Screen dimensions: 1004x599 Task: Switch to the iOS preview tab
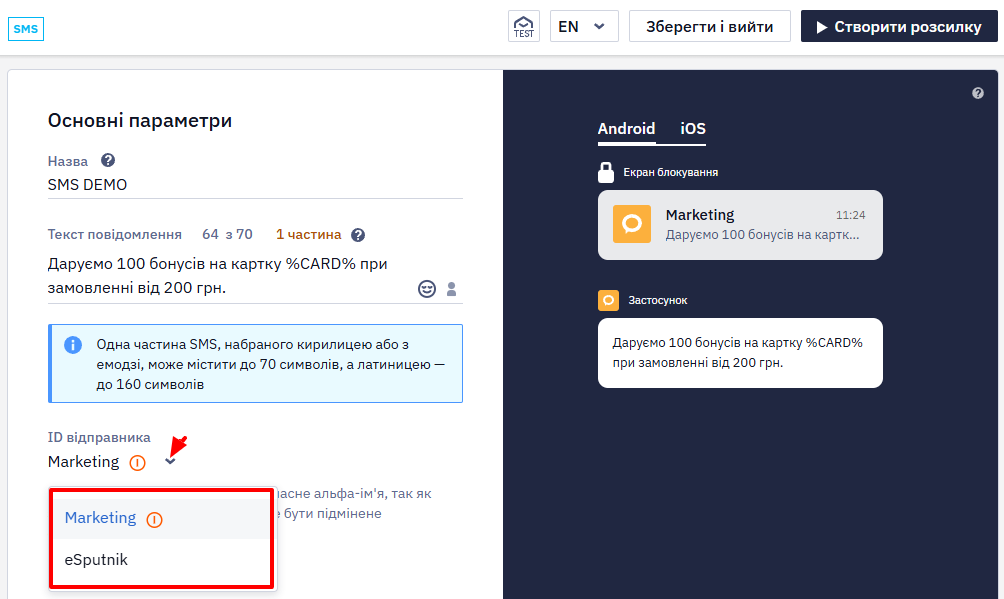coord(693,129)
